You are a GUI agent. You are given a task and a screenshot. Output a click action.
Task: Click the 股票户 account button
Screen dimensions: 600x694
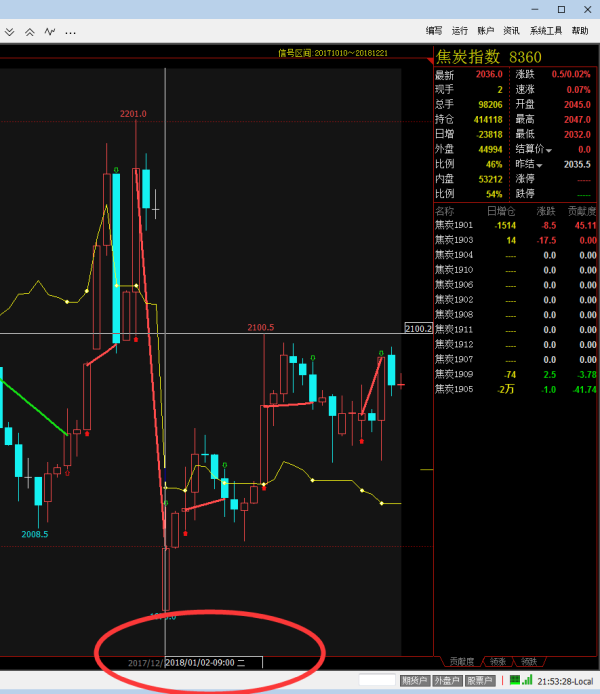(x=481, y=681)
